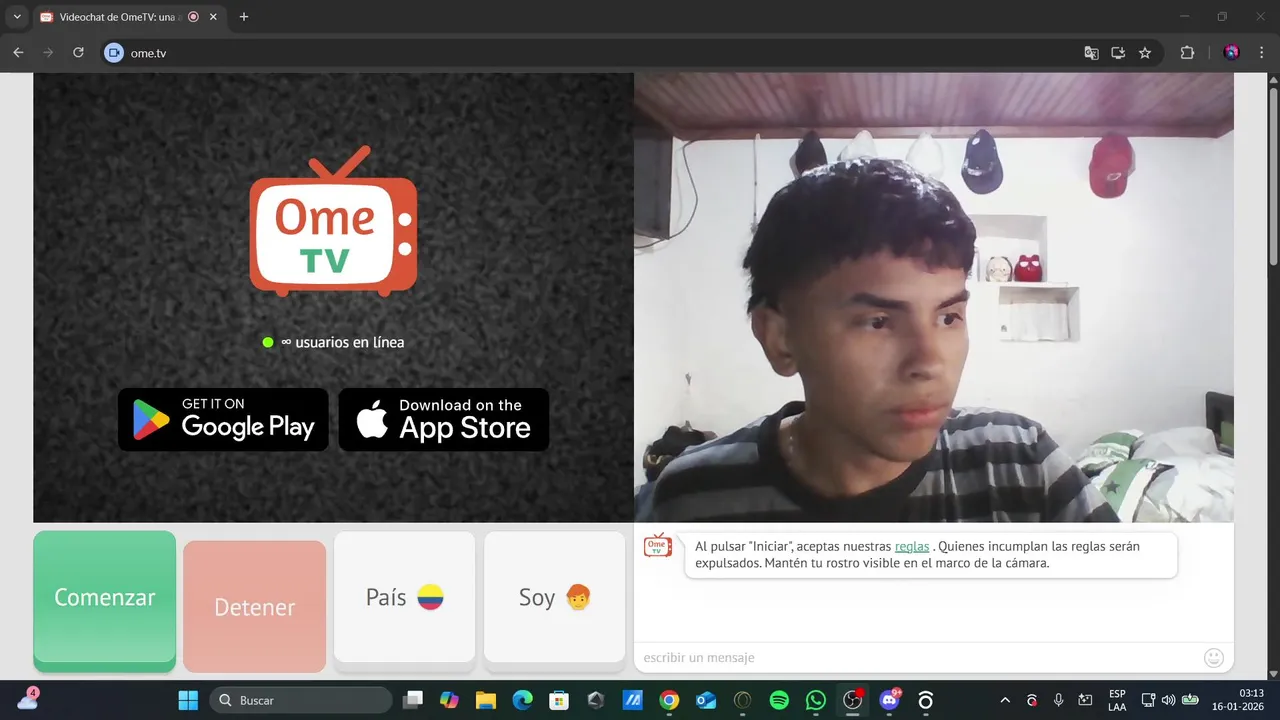Launch Copilot from the taskbar
Screen dimensions: 1280x720
(x=449, y=700)
